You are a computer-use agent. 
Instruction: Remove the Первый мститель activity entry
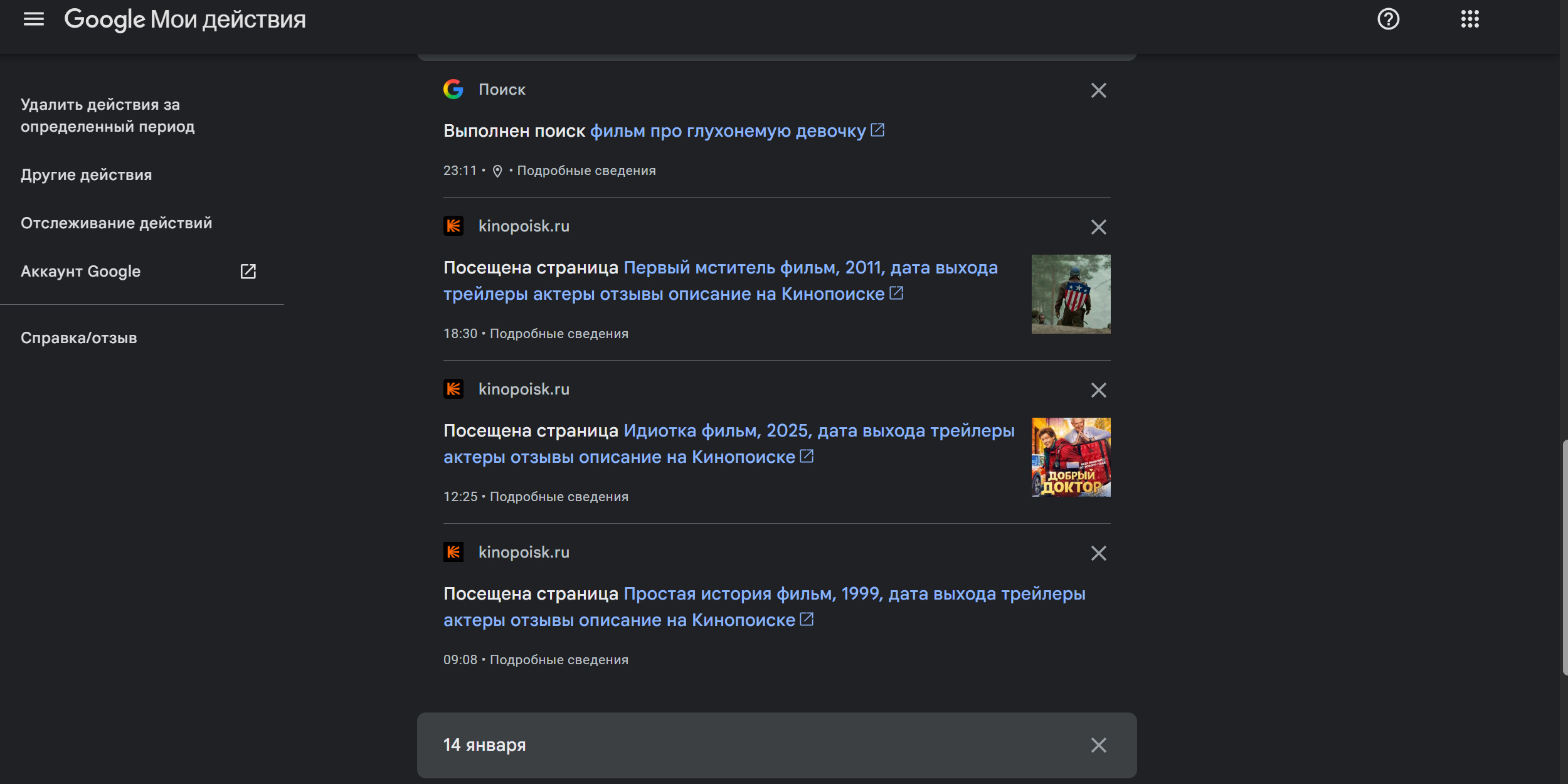coord(1099,227)
